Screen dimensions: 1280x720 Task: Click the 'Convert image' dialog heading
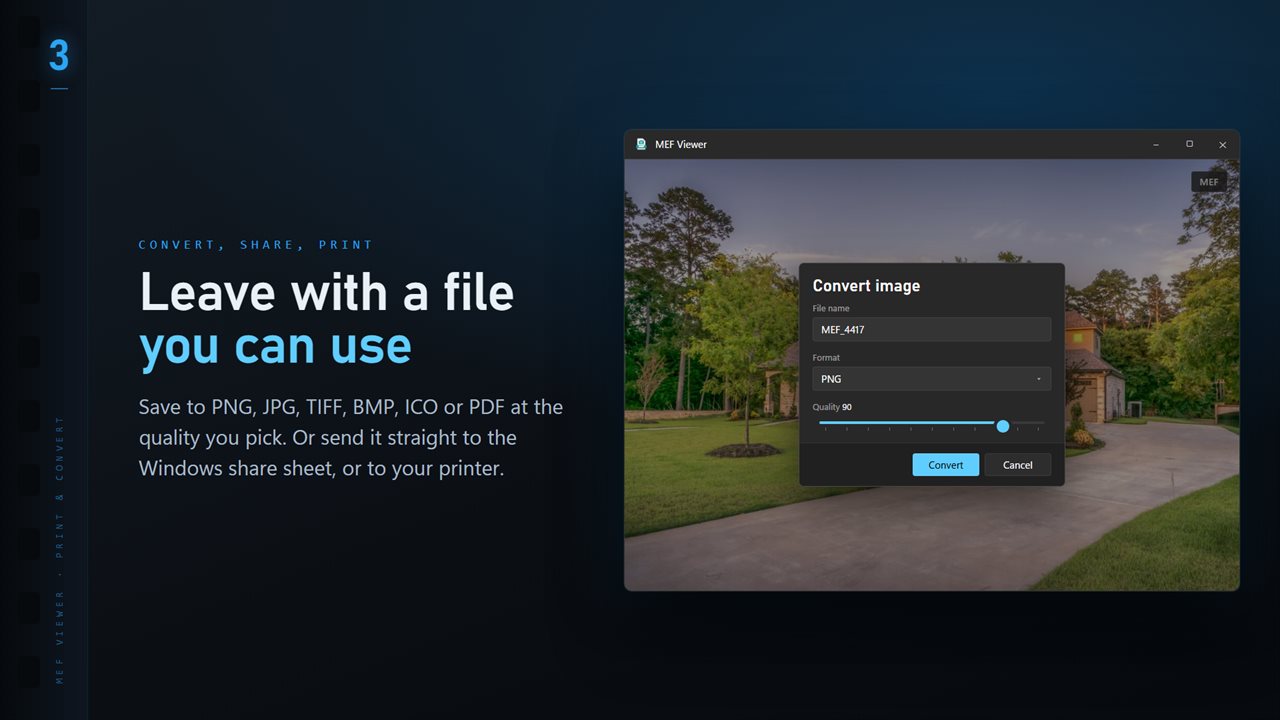[x=866, y=286]
